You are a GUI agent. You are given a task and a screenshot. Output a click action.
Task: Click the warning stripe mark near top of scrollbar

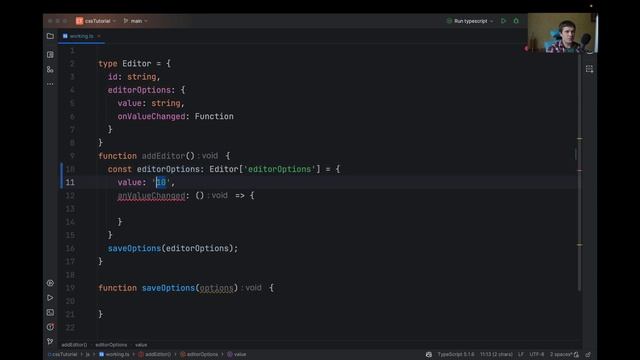pyautogui.click(x=580, y=139)
